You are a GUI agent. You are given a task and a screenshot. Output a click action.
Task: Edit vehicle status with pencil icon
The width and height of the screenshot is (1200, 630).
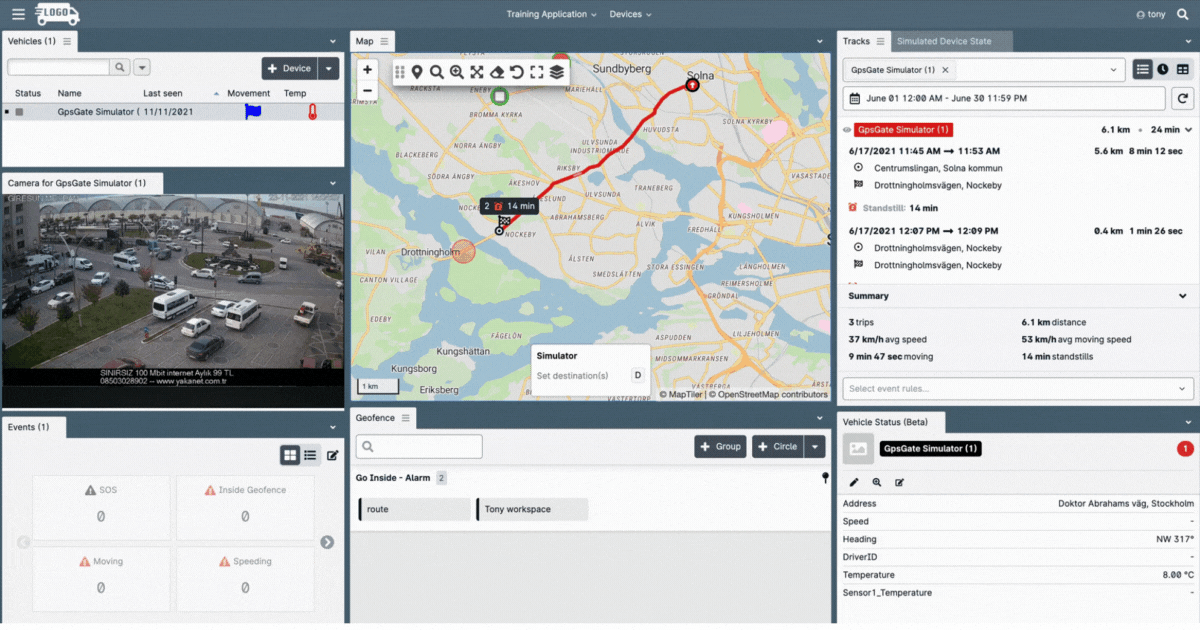(854, 482)
